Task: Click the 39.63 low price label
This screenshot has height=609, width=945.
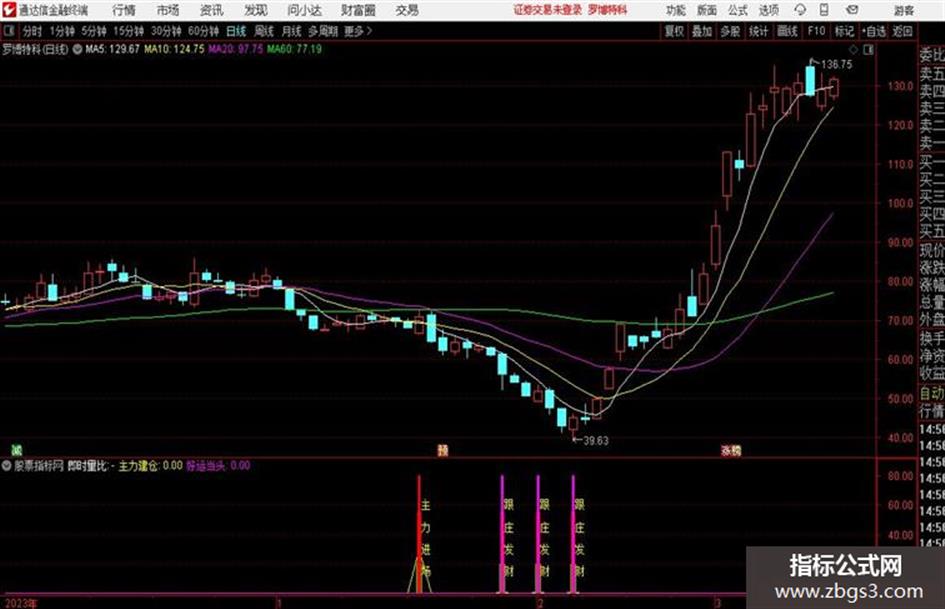Action: [x=595, y=441]
